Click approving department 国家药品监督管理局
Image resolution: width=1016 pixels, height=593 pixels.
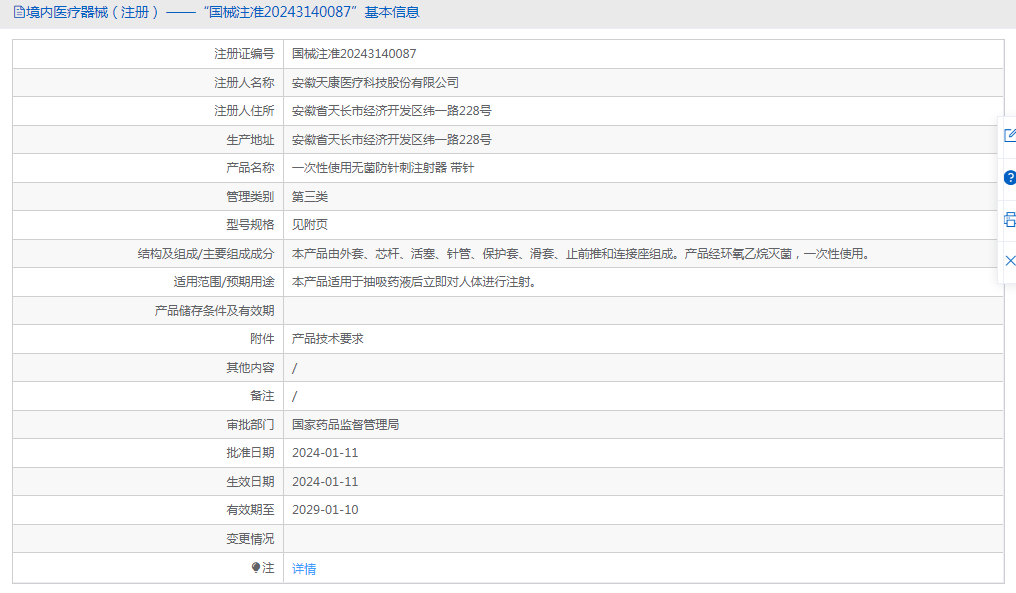click(345, 424)
